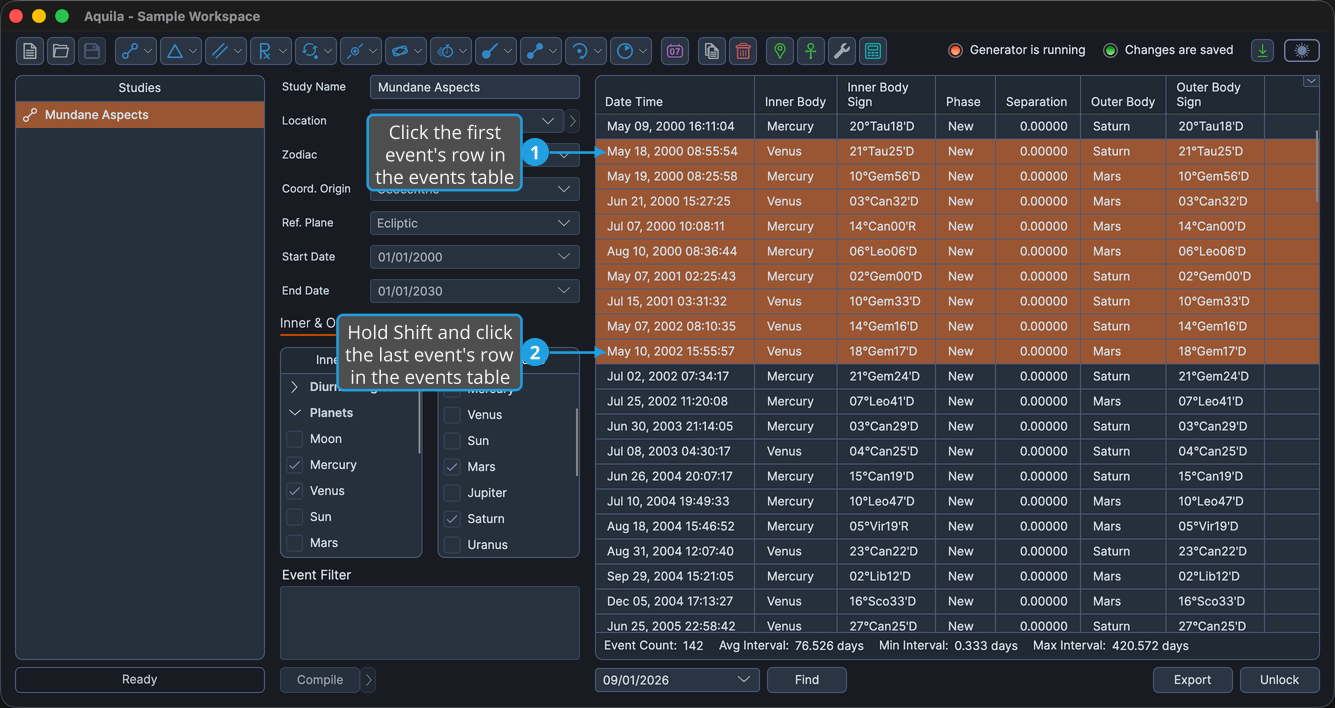Screen dimensions: 1335x708
Task: Uncheck Mercury in the inner bodies list
Action: coord(295,465)
